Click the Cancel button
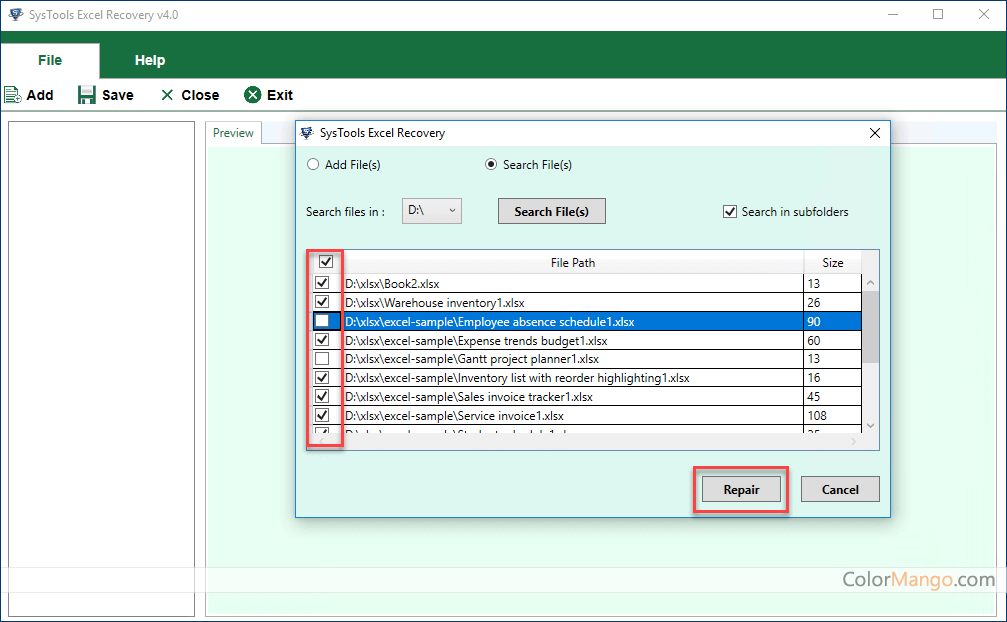 coord(840,490)
